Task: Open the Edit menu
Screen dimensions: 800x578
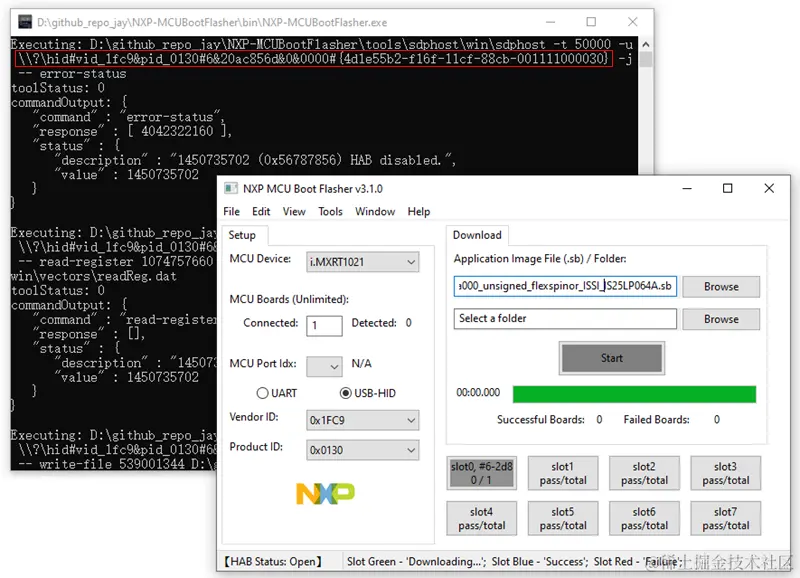Action: [x=261, y=211]
